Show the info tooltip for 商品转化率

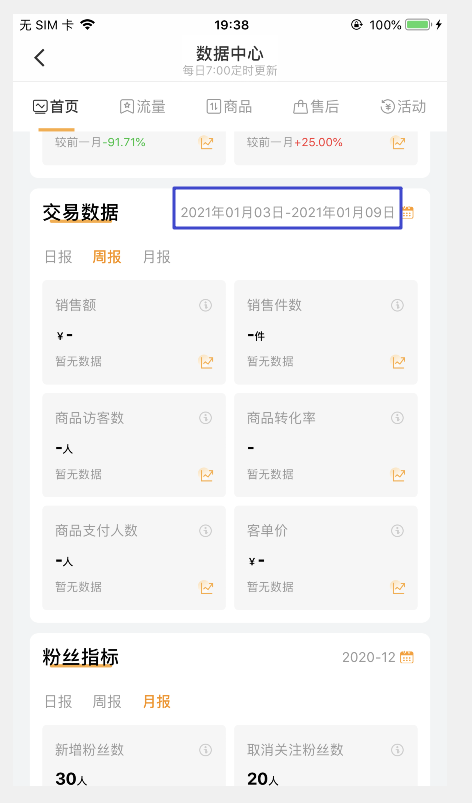click(397, 418)
